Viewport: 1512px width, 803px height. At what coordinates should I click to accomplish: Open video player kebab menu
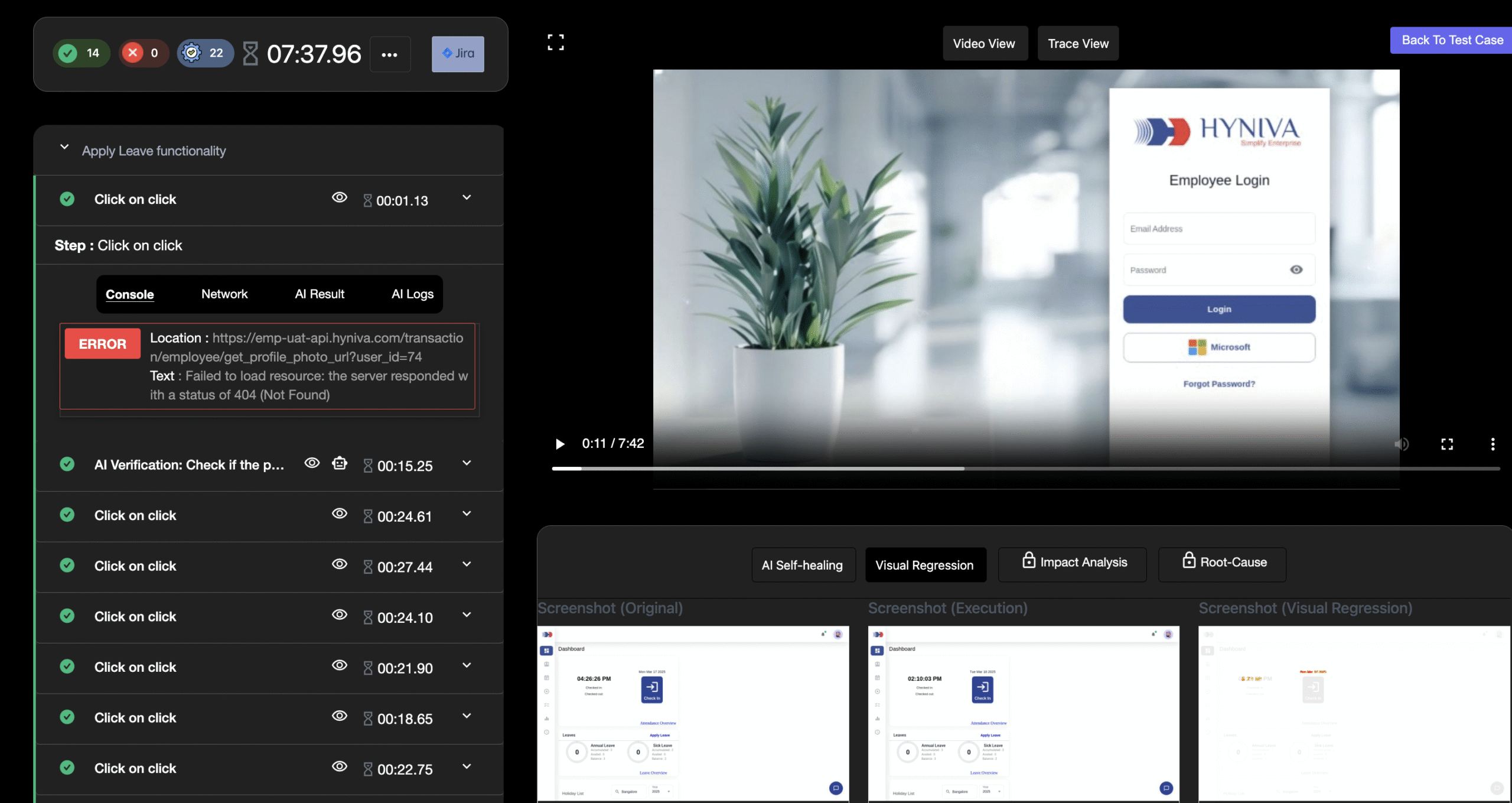[x=1493, y=444]
